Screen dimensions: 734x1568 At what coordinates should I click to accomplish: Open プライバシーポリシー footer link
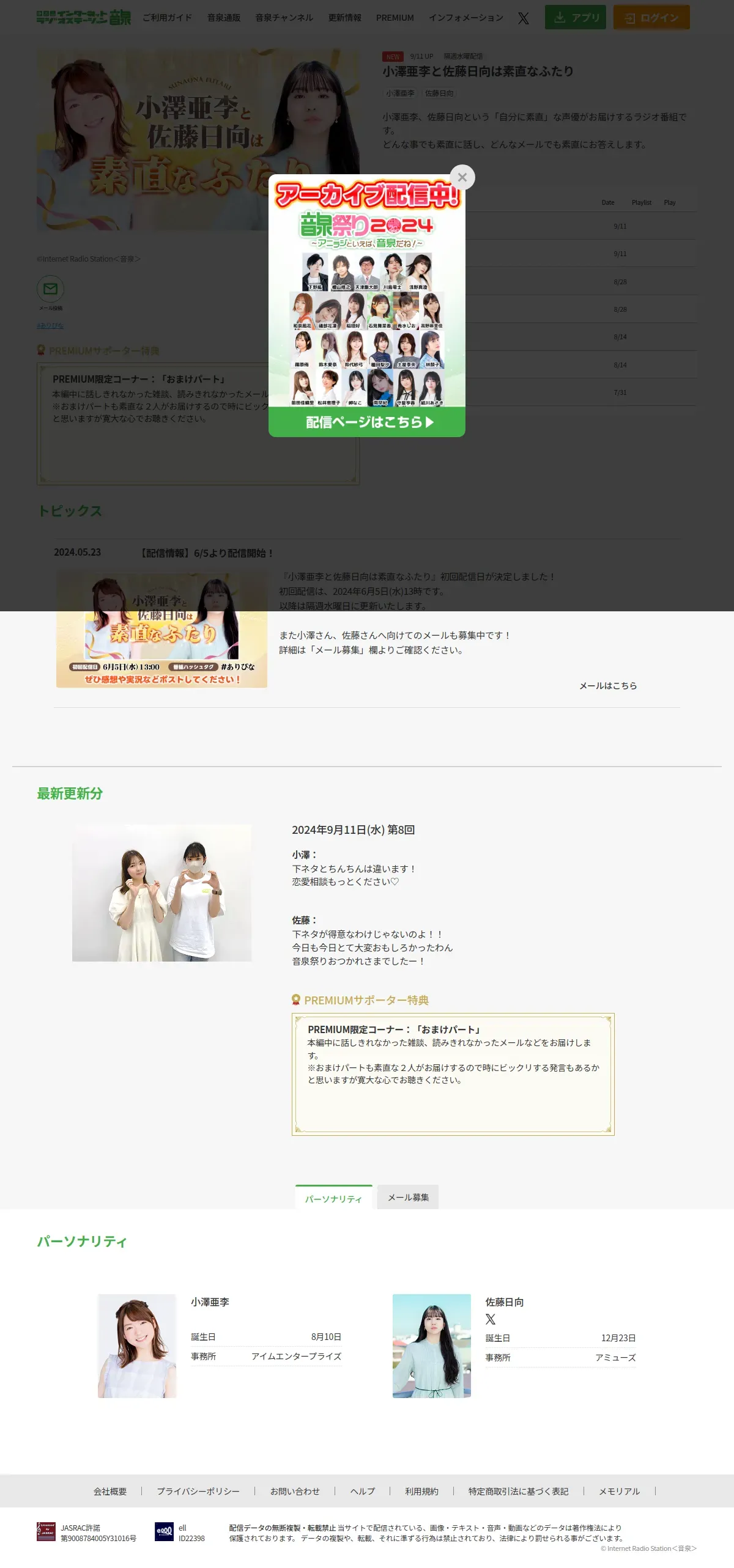tap(198, 1492)
